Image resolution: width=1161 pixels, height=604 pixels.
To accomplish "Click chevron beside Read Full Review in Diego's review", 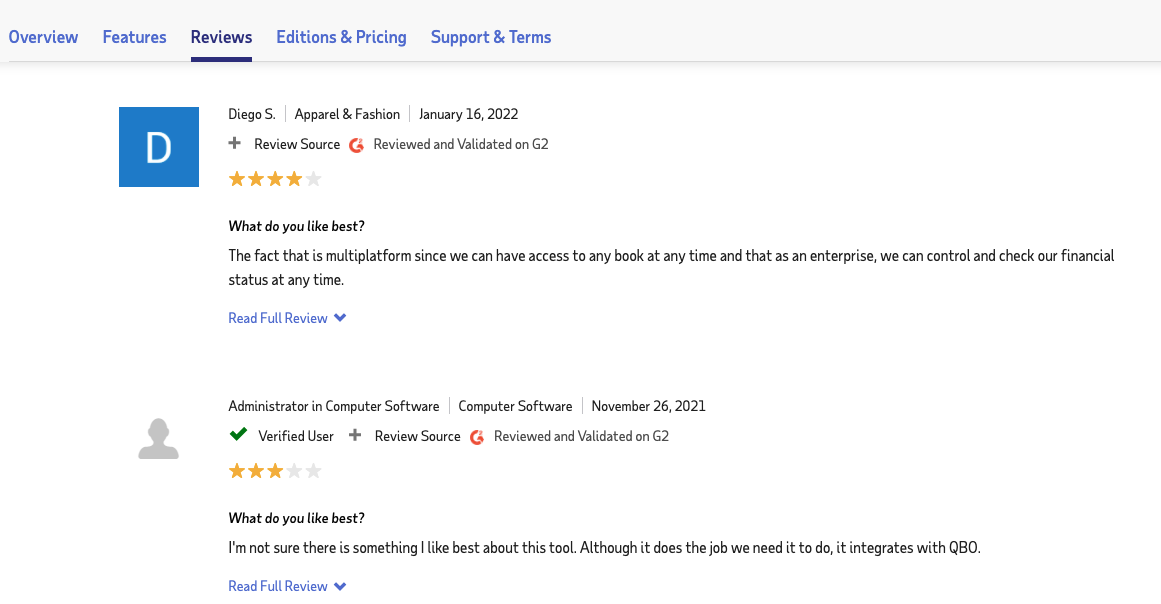I will click(340, 318).
